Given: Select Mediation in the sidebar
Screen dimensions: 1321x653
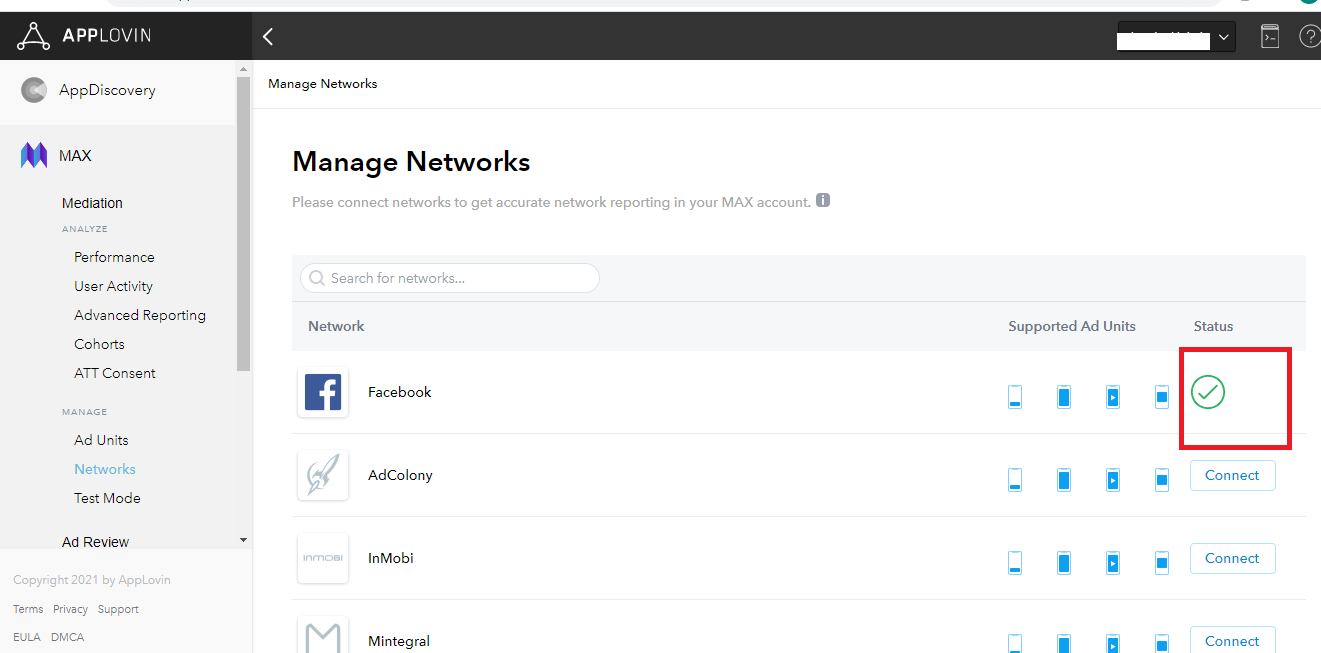Looking at the screenshot, I should click(92, 203).
